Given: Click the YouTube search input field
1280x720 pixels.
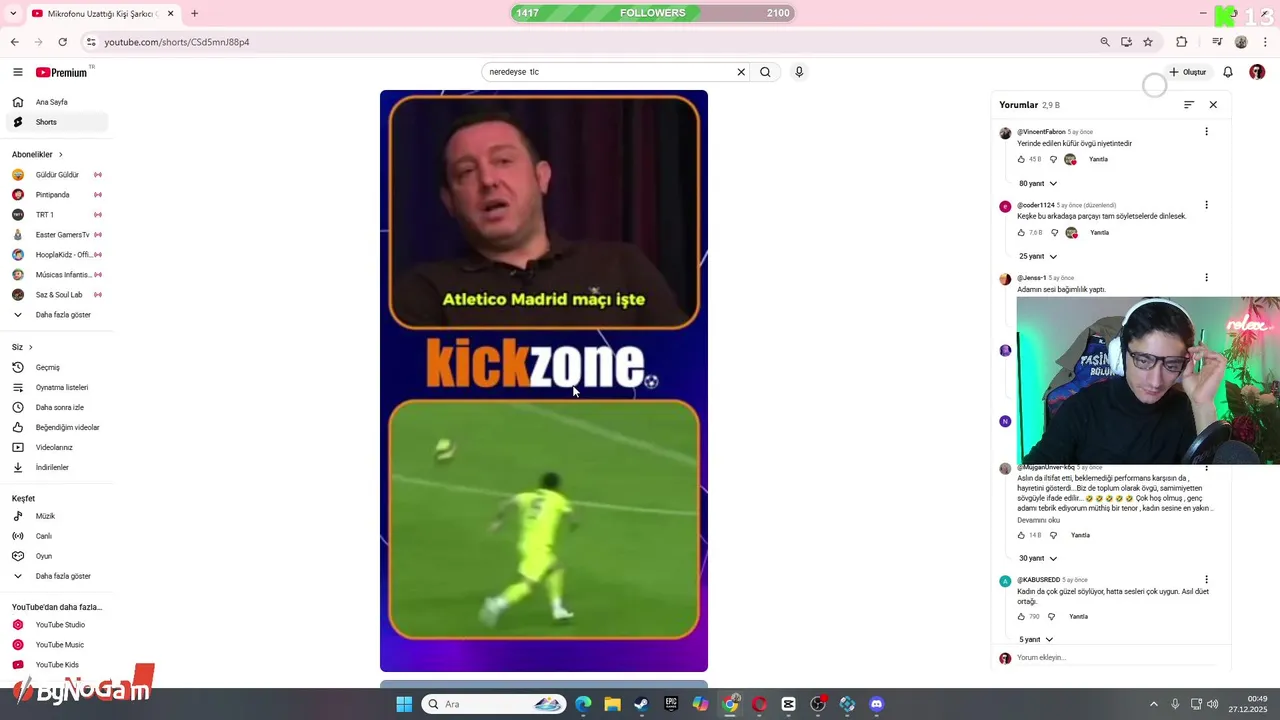Looking at the screenshot, I should click(x=610, y=72).
